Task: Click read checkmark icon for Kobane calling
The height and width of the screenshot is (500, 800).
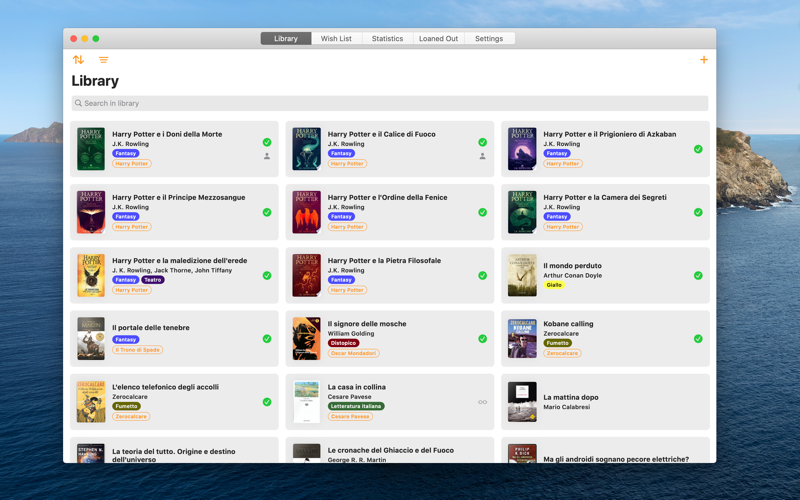Action: (x=698, y=339)
